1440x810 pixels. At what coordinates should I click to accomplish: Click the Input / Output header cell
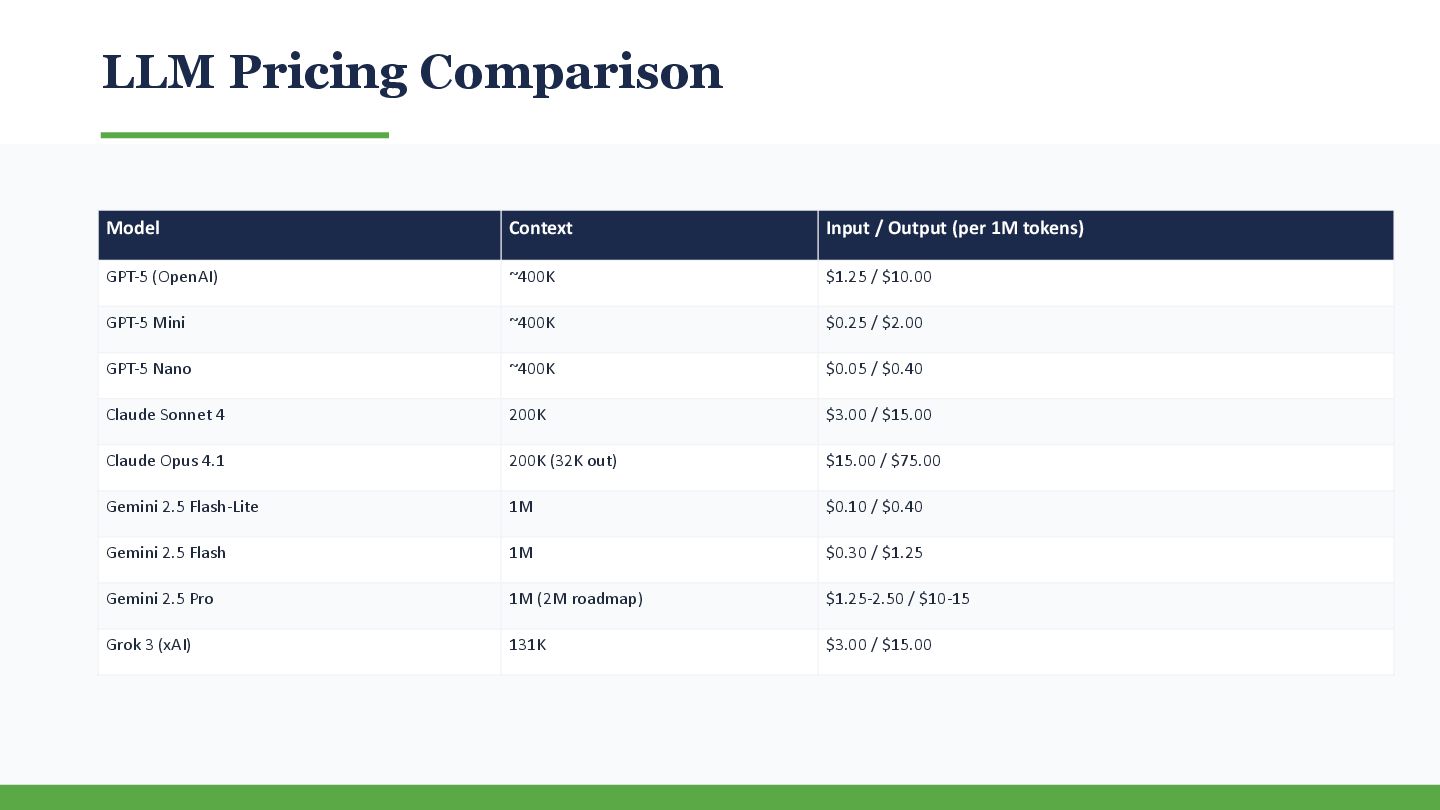coord(1106,235)
